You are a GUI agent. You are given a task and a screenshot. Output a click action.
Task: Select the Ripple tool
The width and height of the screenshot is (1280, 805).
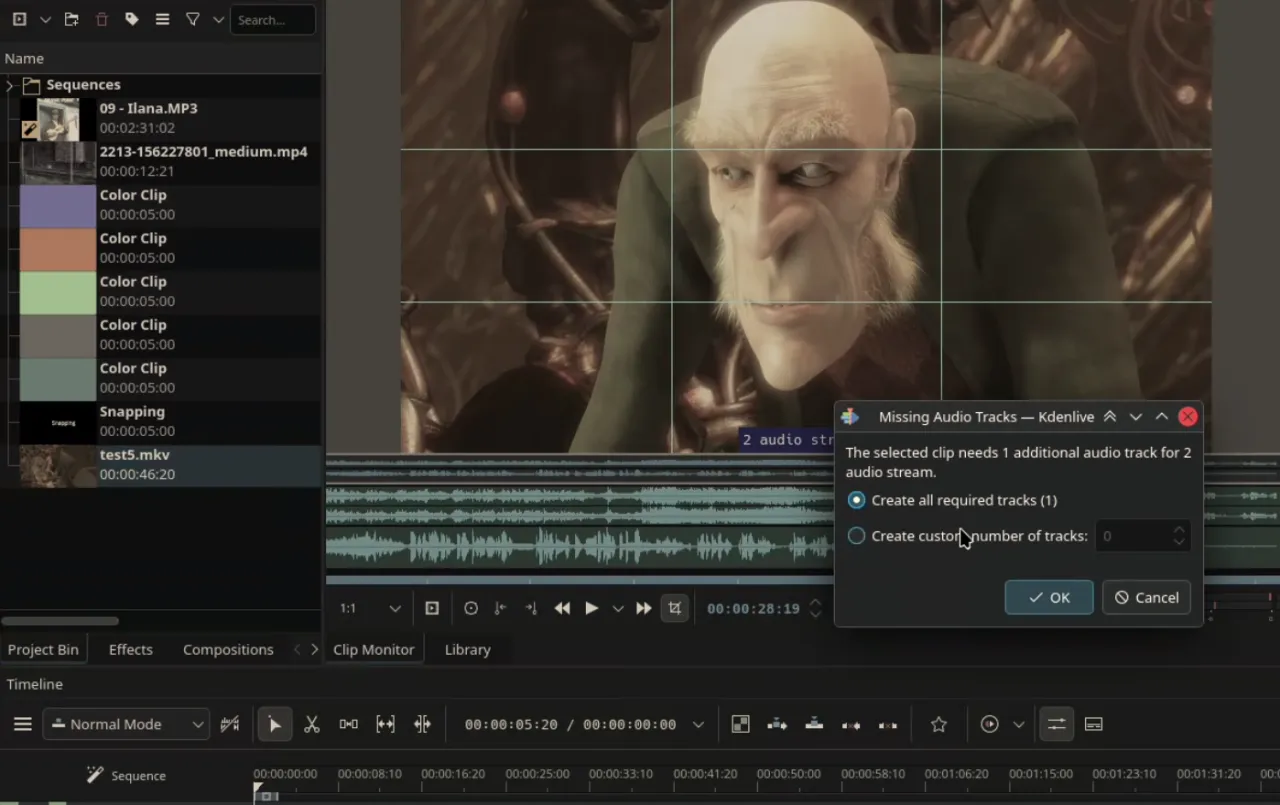tap(422, 724)
